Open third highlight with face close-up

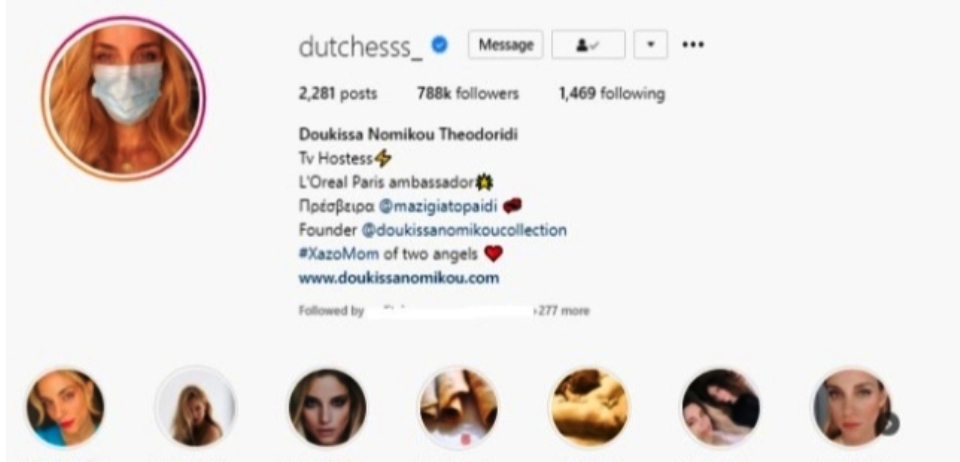(x=328, y=408)
